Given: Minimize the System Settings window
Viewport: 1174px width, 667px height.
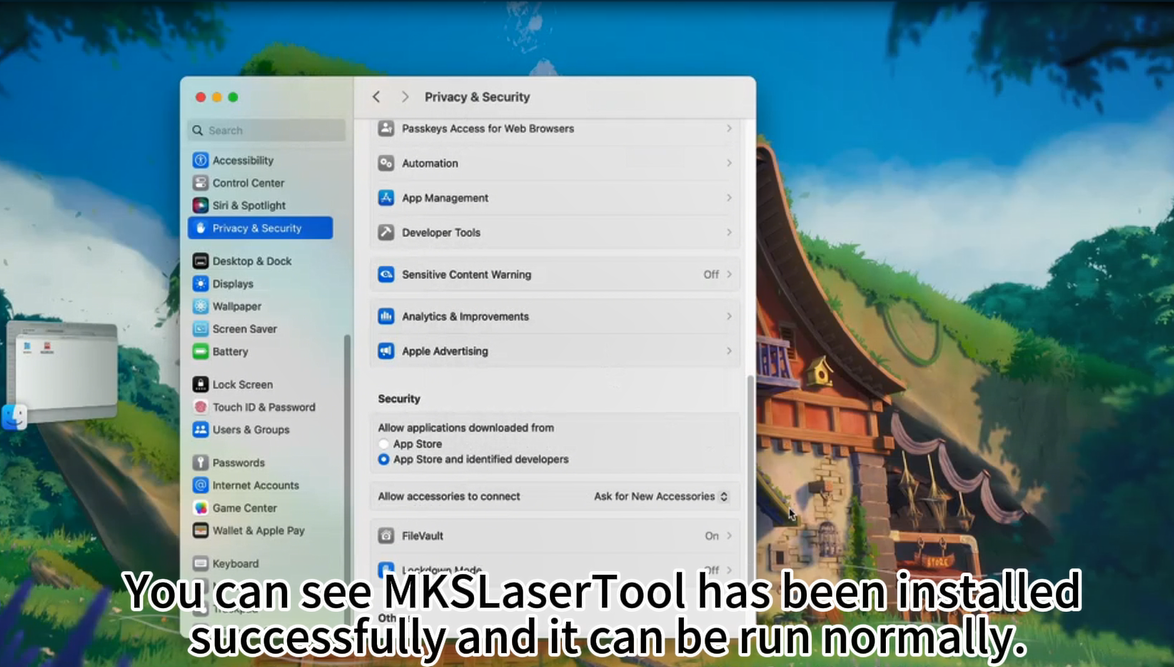Looking at the screenshot, I should tap(217, 97).
